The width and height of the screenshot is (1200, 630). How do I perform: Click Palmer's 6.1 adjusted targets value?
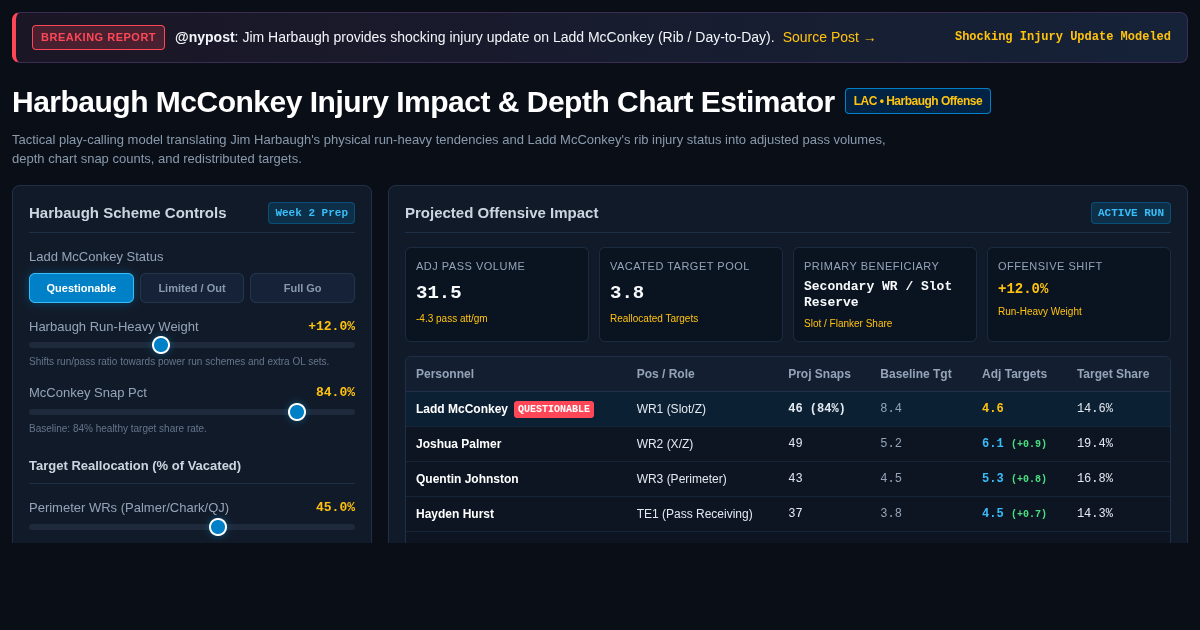tap(992, 444)
